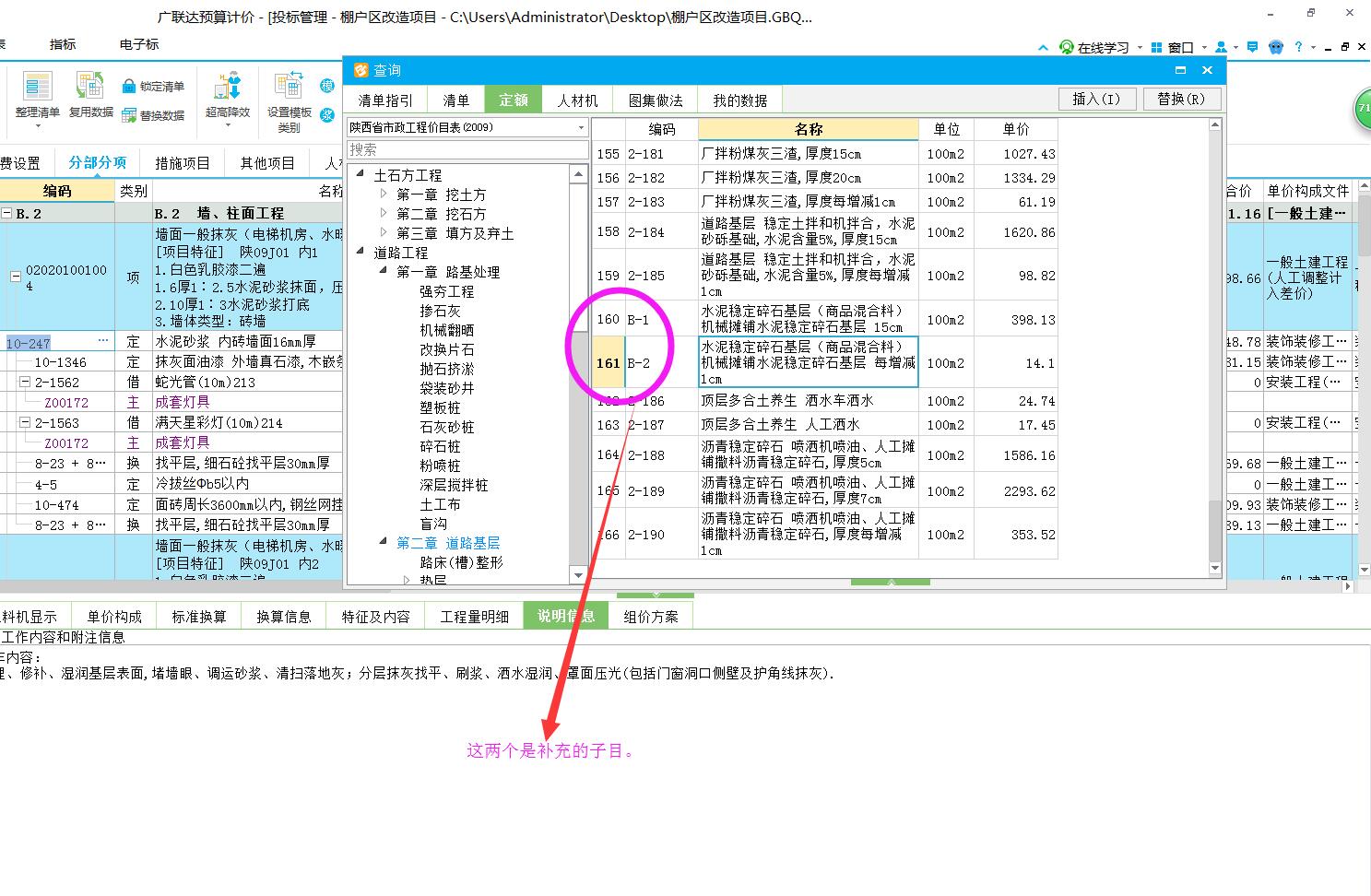The width and height of the screenshot is (1371, 896).
Task: Open the 工程量明细 bottom tab
Action: (x=475, y=617)
